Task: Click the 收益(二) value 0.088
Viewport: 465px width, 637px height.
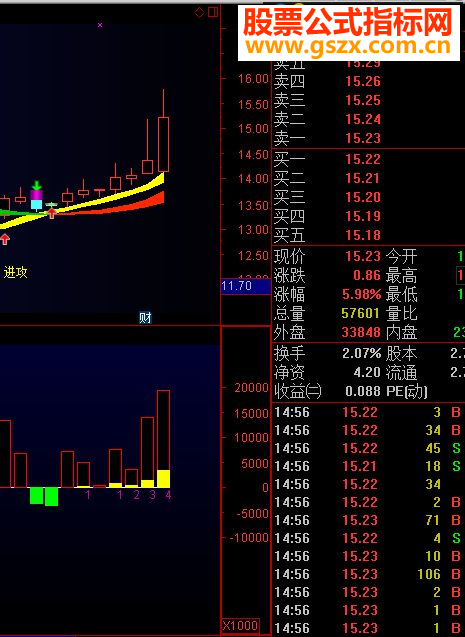Action: (x=363, y=391)
